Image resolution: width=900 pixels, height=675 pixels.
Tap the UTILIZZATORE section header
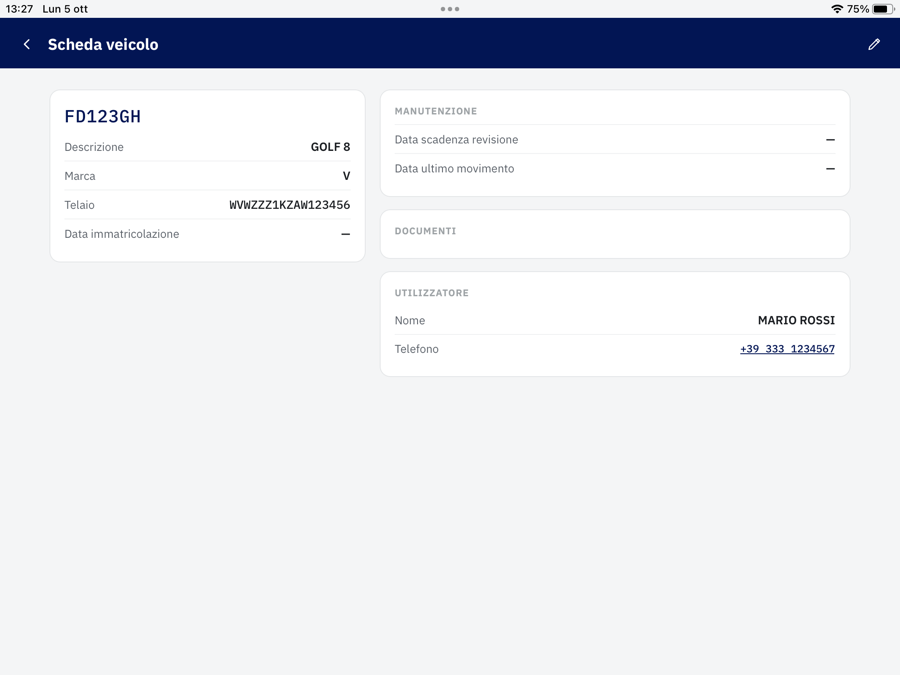[x=432, y=293]
